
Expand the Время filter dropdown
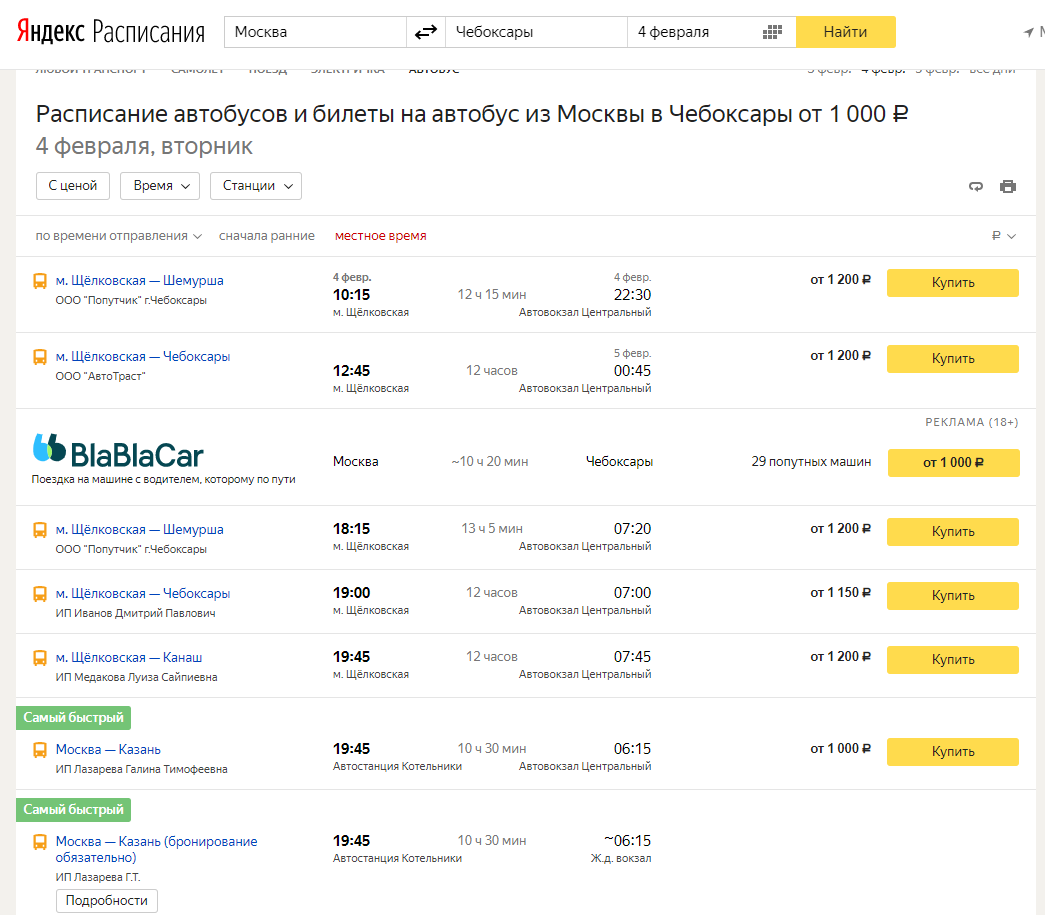click(x=161, y=186)
